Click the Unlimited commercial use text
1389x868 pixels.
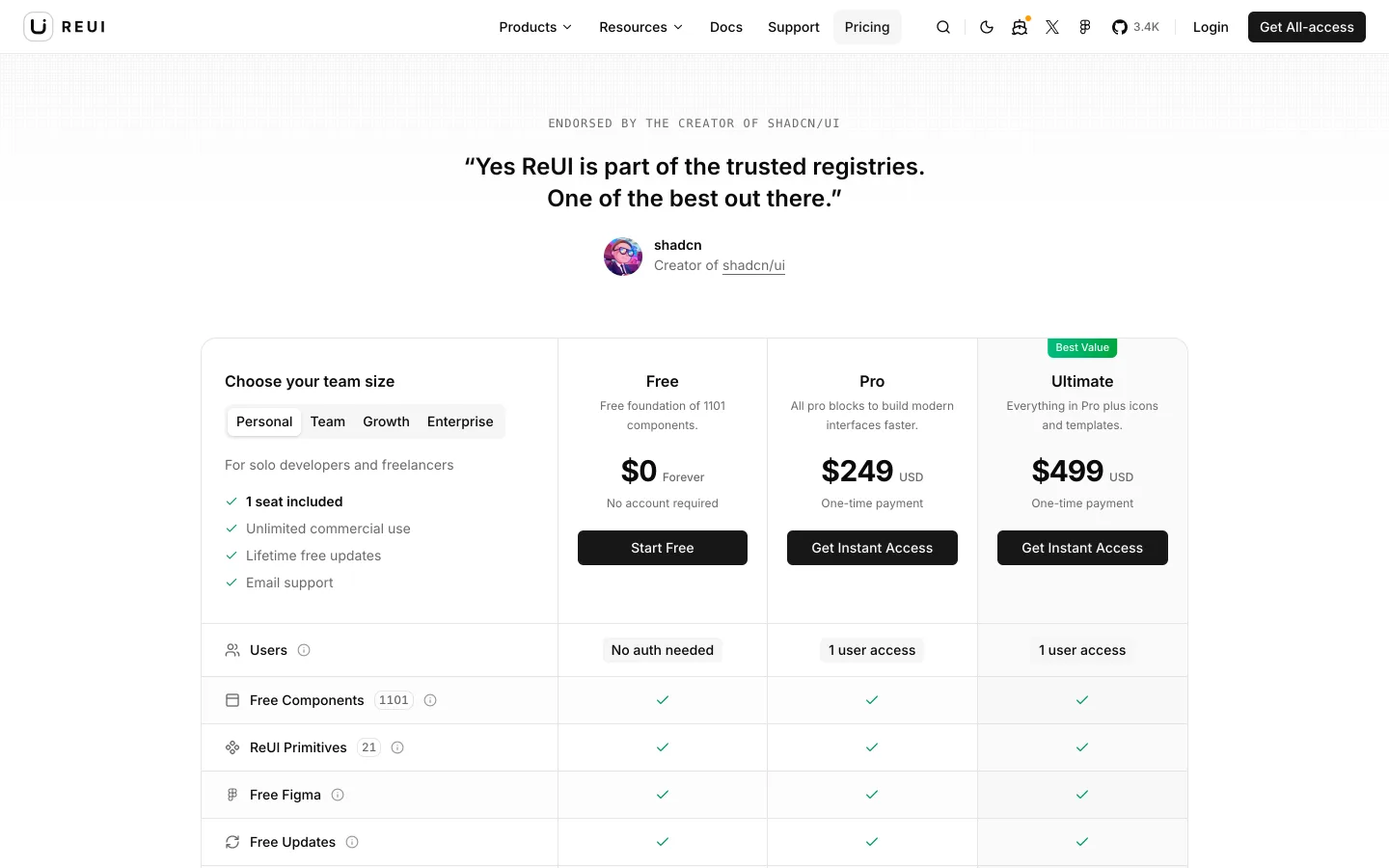[x=328, y=529]
